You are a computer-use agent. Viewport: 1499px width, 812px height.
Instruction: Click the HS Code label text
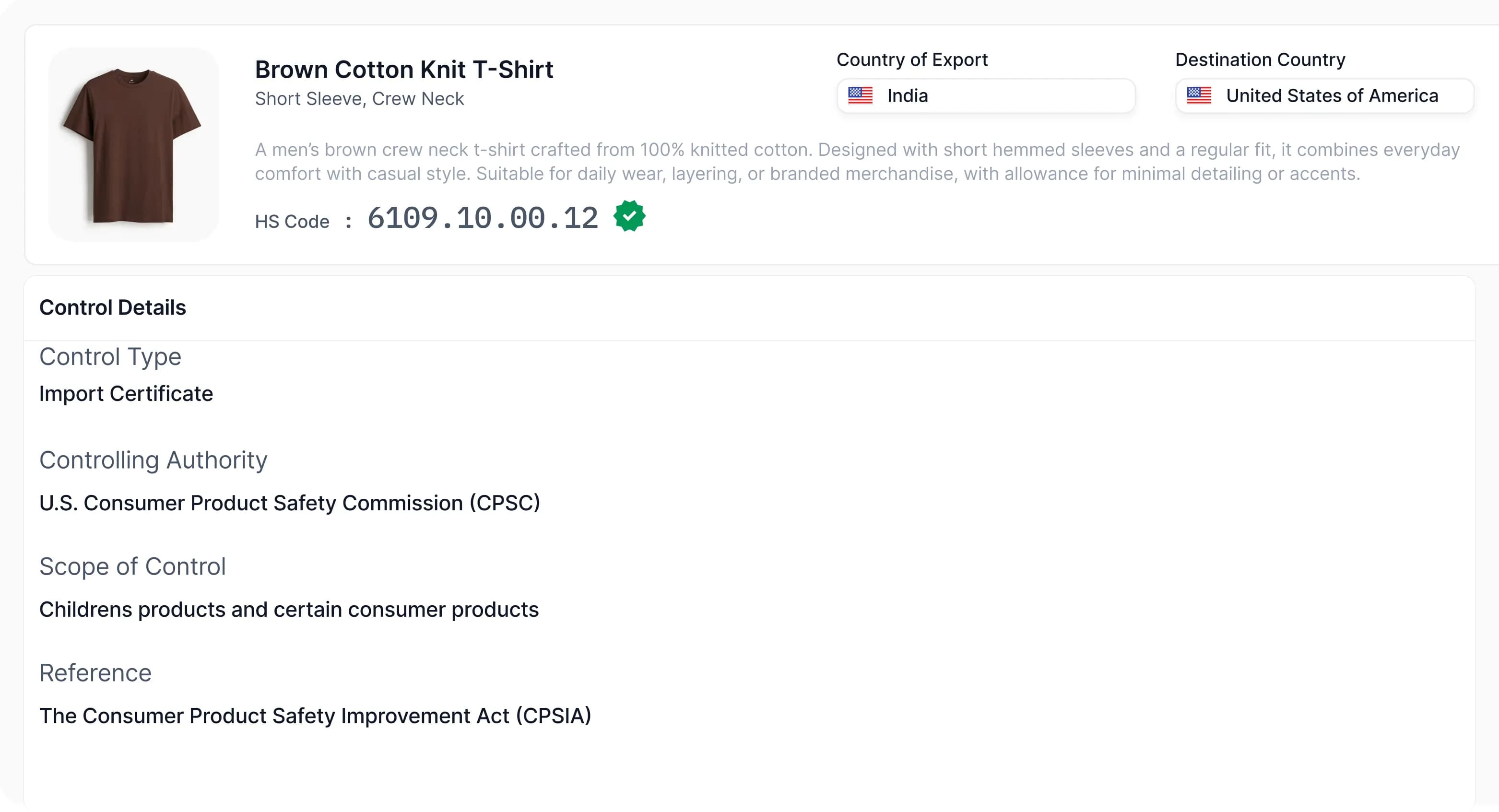292,222
